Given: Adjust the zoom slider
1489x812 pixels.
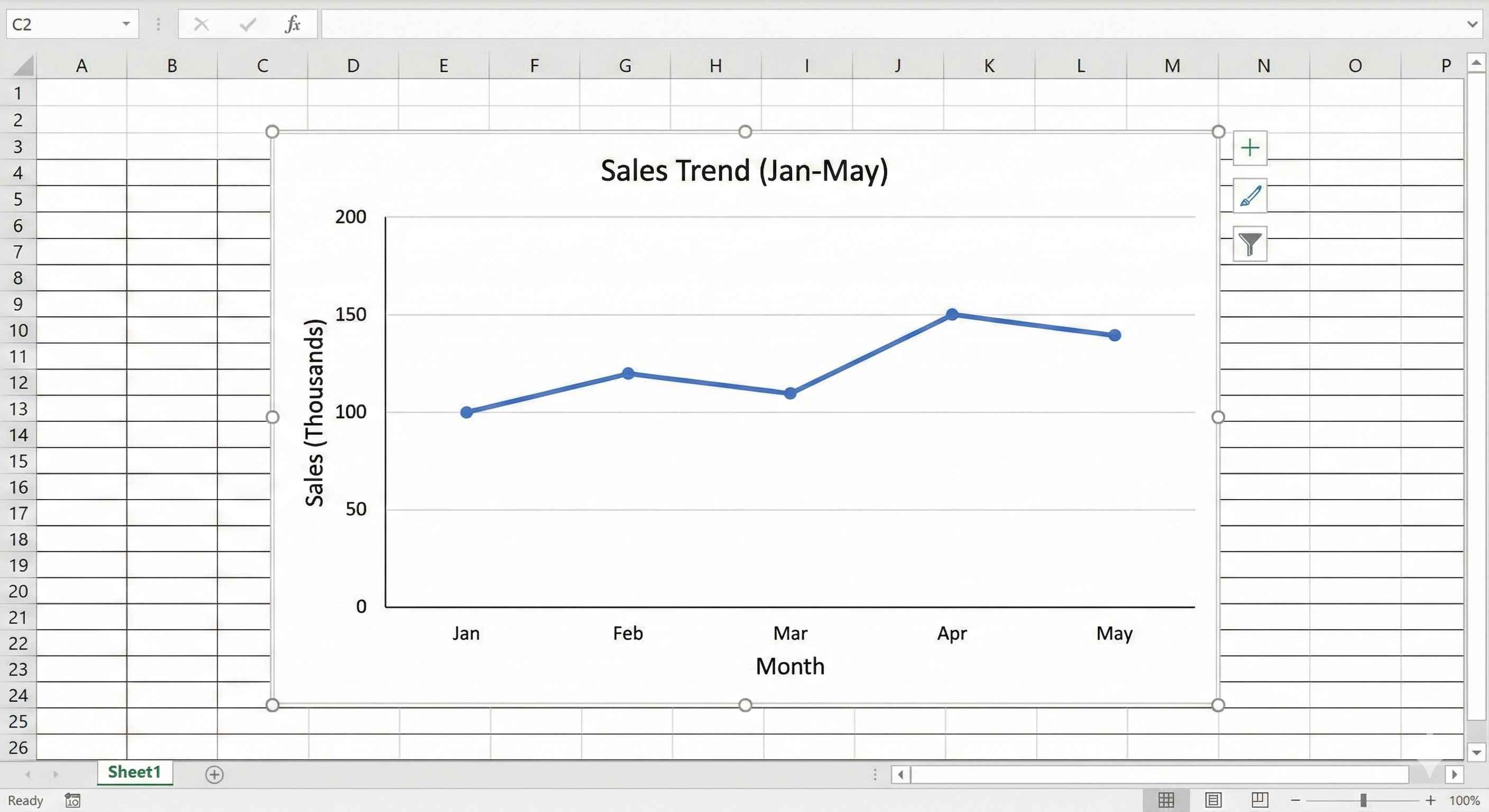Looking at the screenshot, I should tap(1363, 800).
